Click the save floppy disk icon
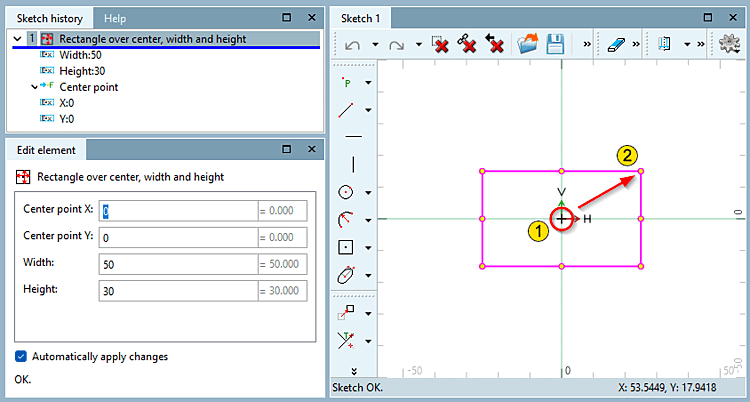Viewport: 750px width, 402px height. coord(556,44)
